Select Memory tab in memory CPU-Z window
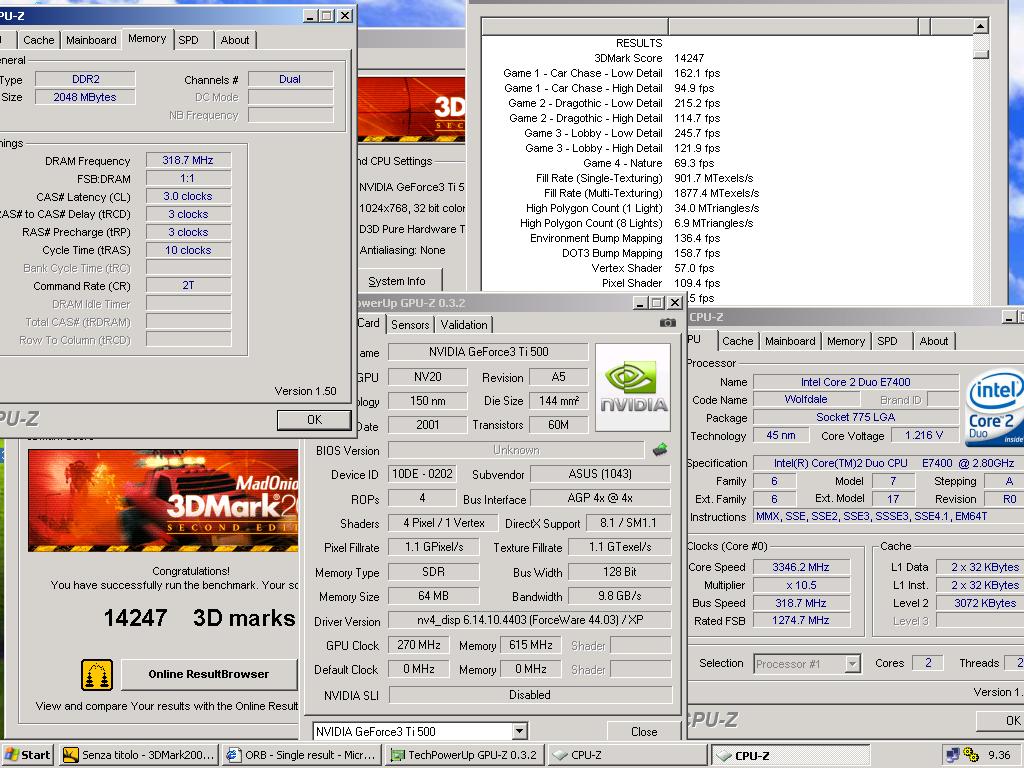1024x768 pixels. pyautogui.click(x=147, y=39)
